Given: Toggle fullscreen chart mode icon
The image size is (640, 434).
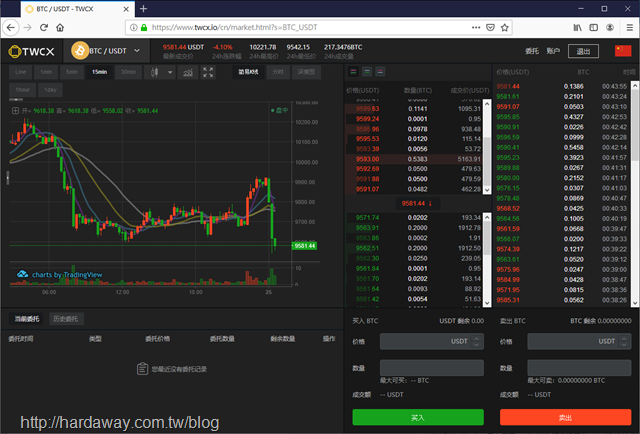Looking at the screenshot, I should pyautogui.click(x=208, y=72).
